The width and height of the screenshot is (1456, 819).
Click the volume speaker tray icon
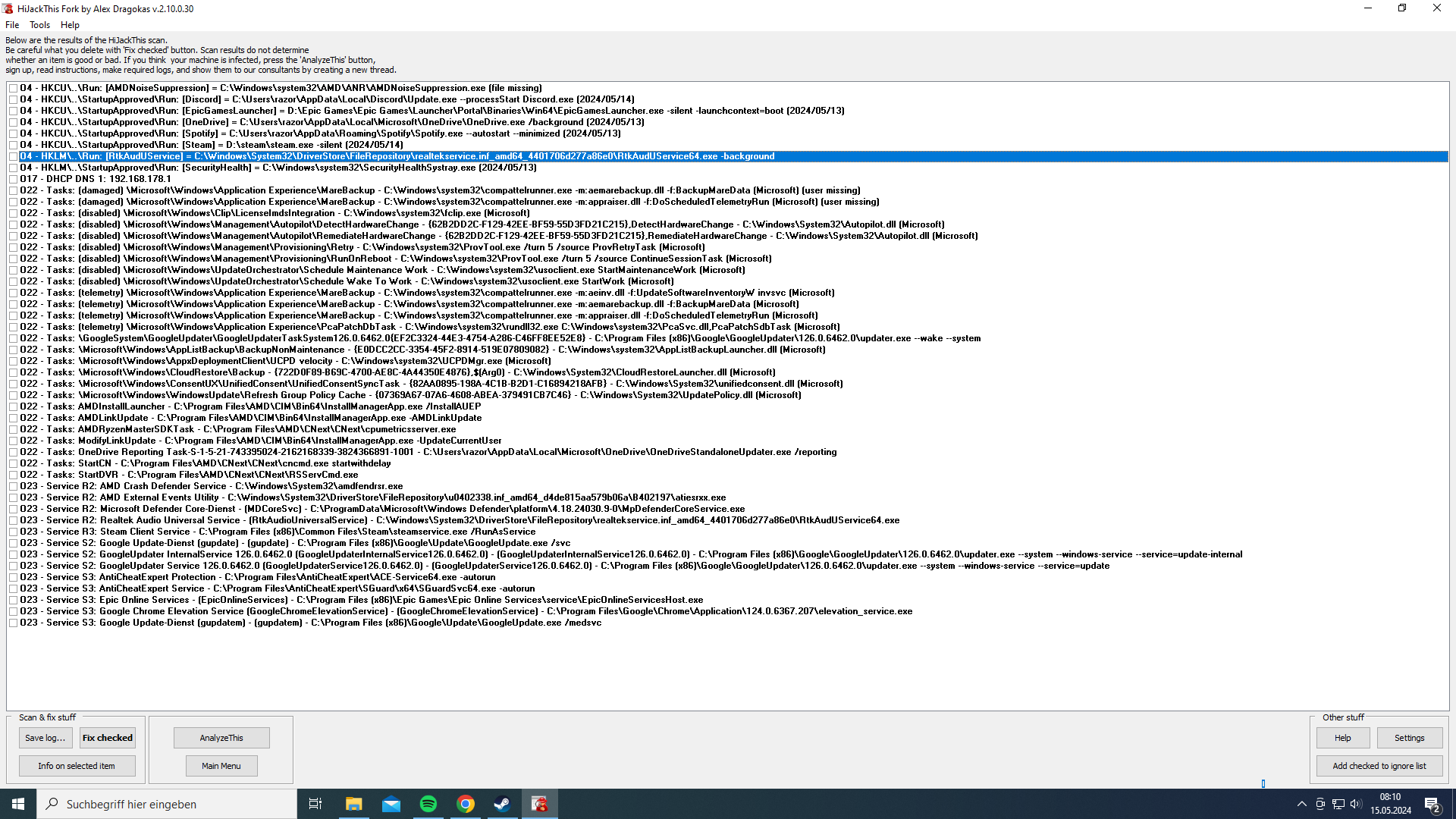tap(1356, 804)
